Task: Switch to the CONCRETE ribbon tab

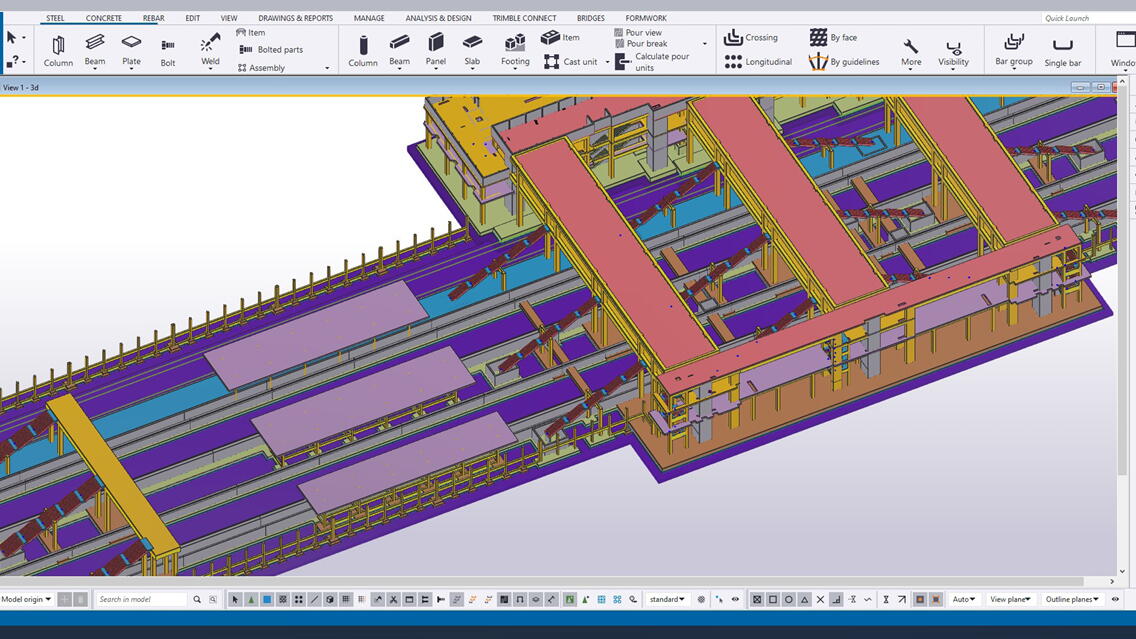Action: [104, 18]
